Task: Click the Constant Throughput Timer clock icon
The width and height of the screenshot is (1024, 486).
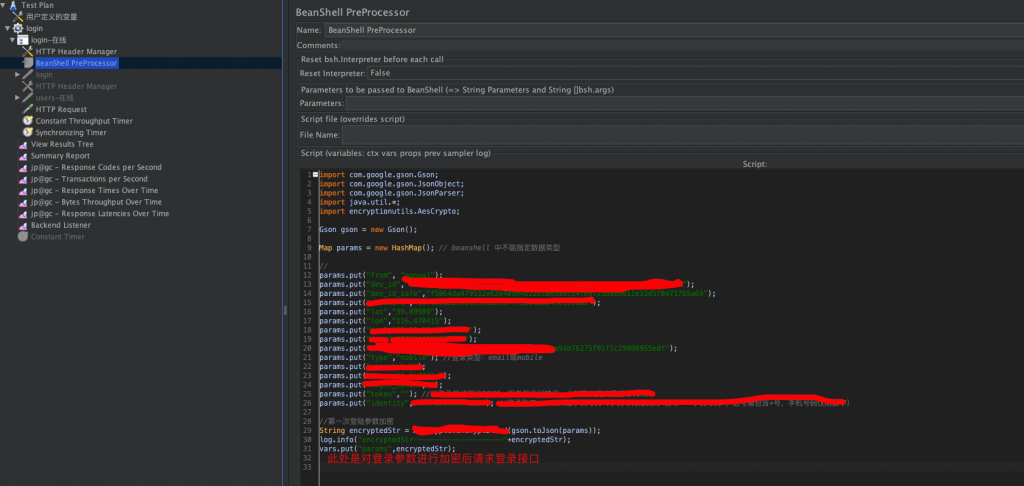Action: tap(28, 121)
